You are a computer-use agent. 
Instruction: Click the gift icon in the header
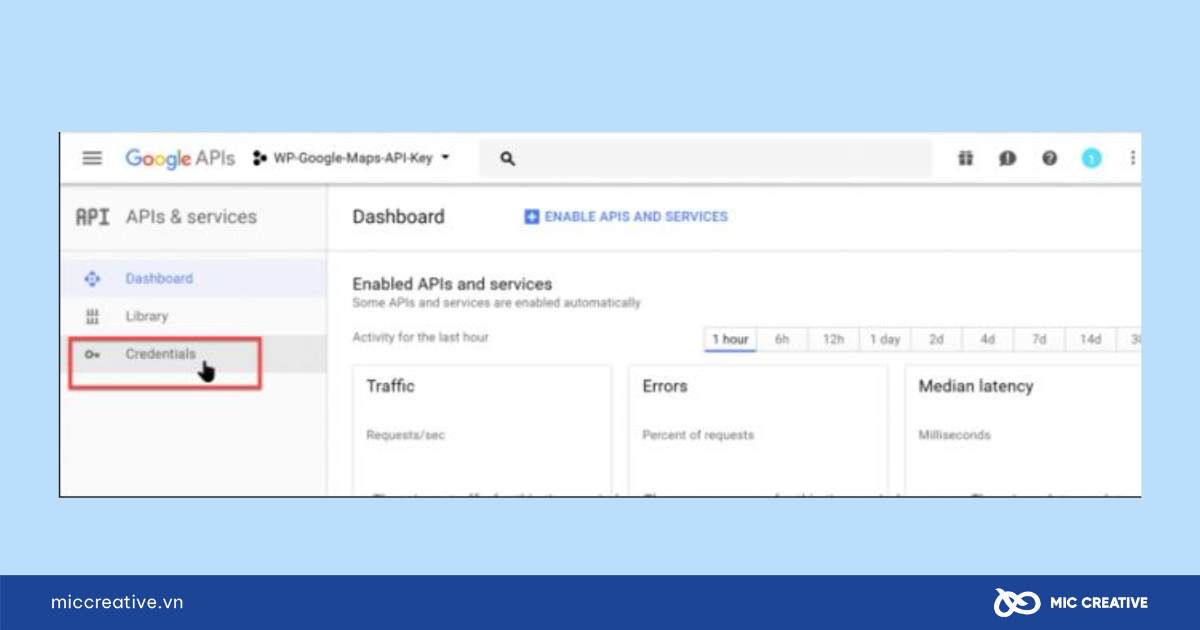pyautogui.click(x=965, y=158)
